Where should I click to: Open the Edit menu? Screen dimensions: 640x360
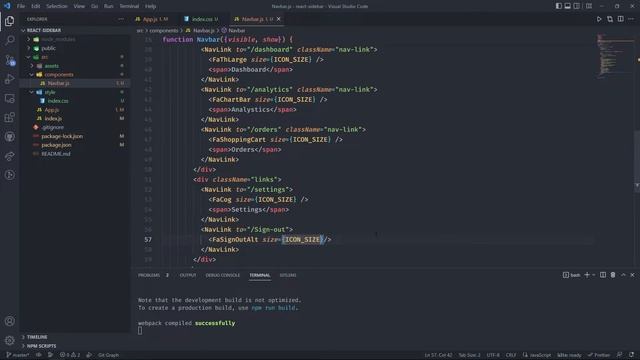(x=36, y=6)
